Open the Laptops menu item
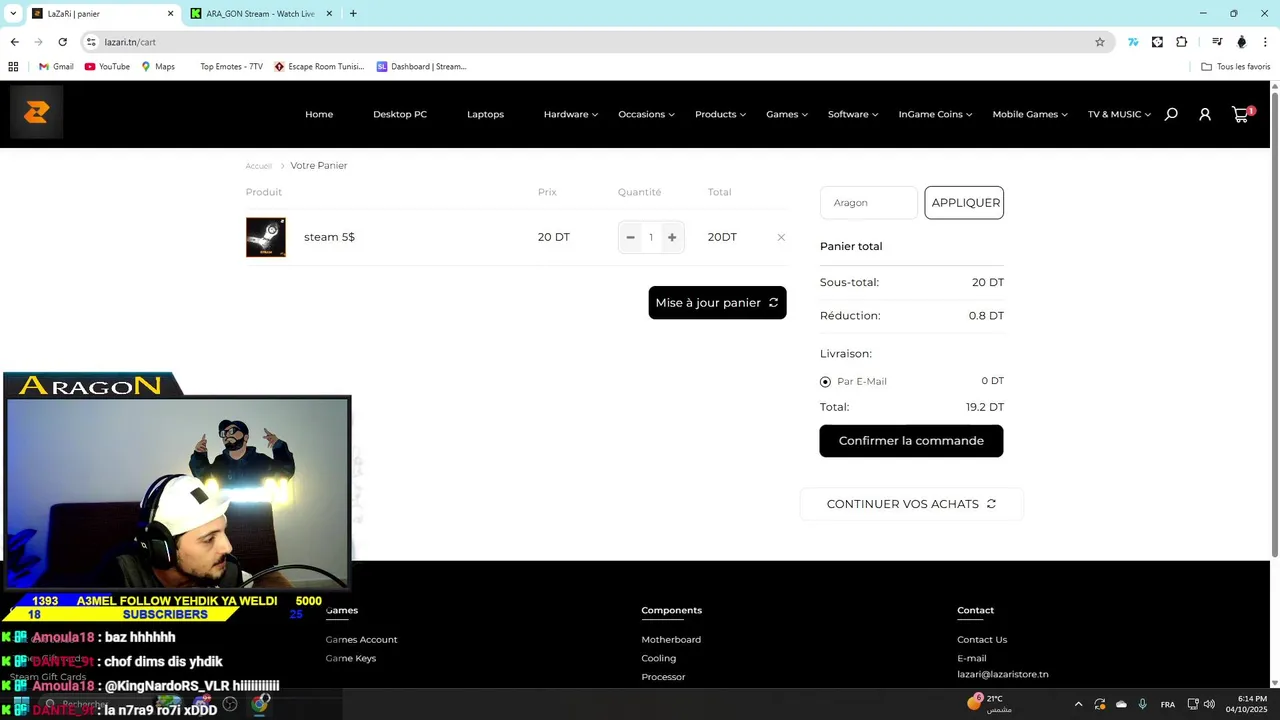 tap(485, 114)
